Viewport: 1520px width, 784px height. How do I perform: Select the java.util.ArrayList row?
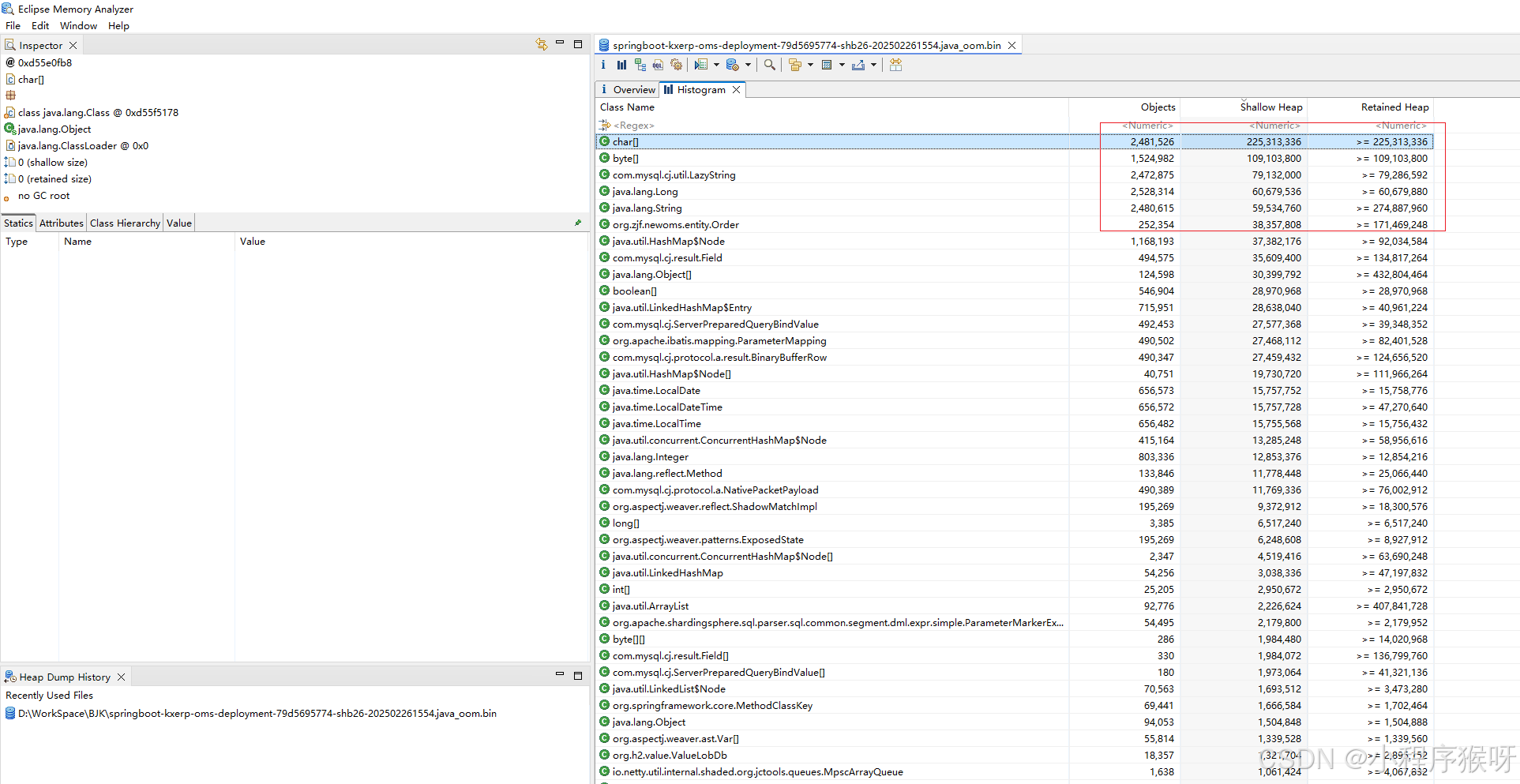[x=1015, y=606]
